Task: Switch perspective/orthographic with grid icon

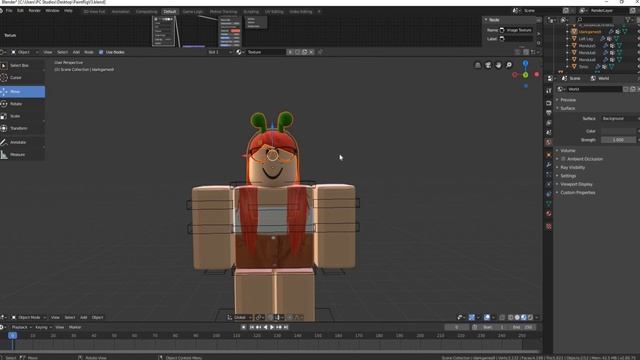Action: coord(478,65)
